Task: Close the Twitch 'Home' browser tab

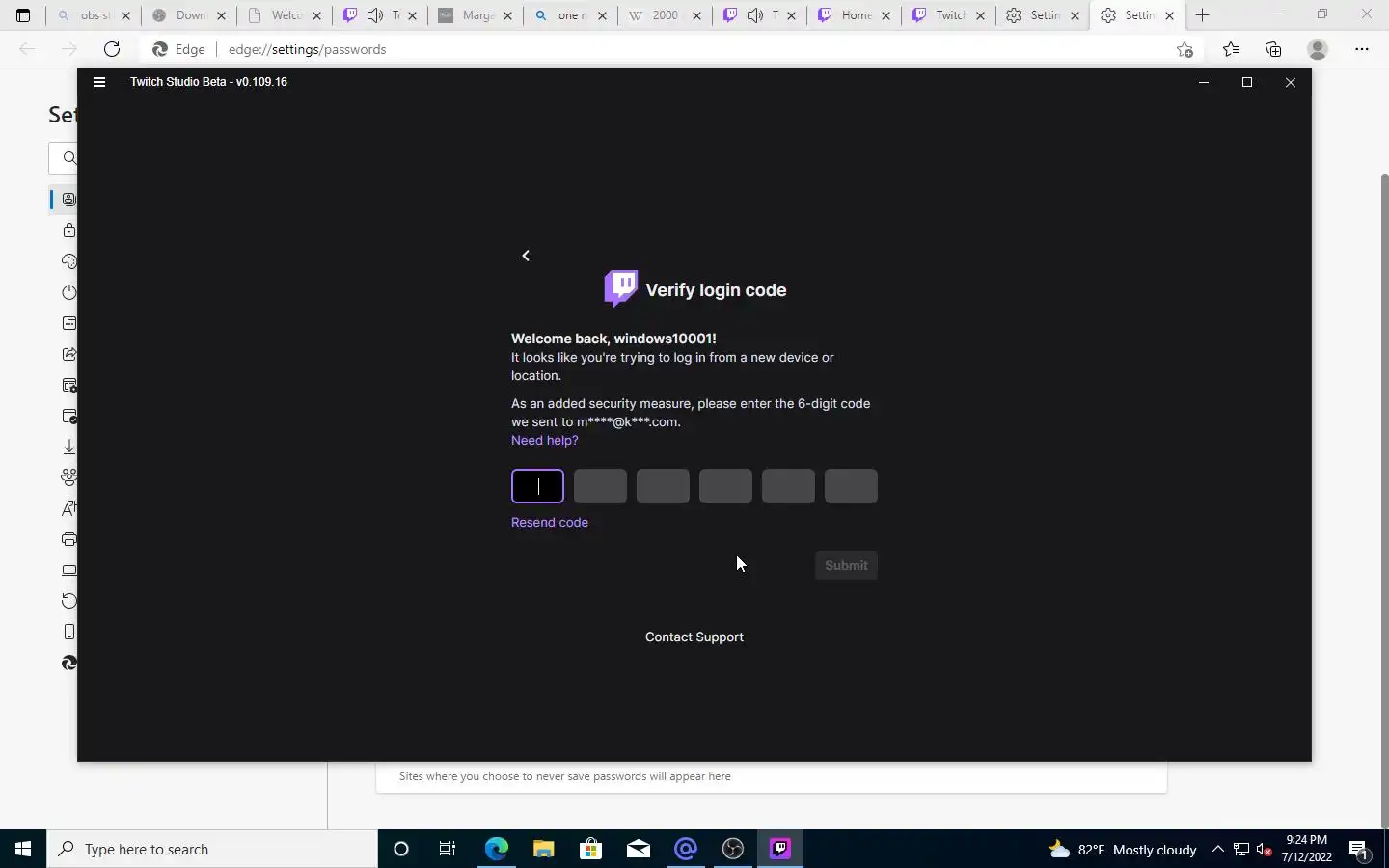Action: point(885,15)
